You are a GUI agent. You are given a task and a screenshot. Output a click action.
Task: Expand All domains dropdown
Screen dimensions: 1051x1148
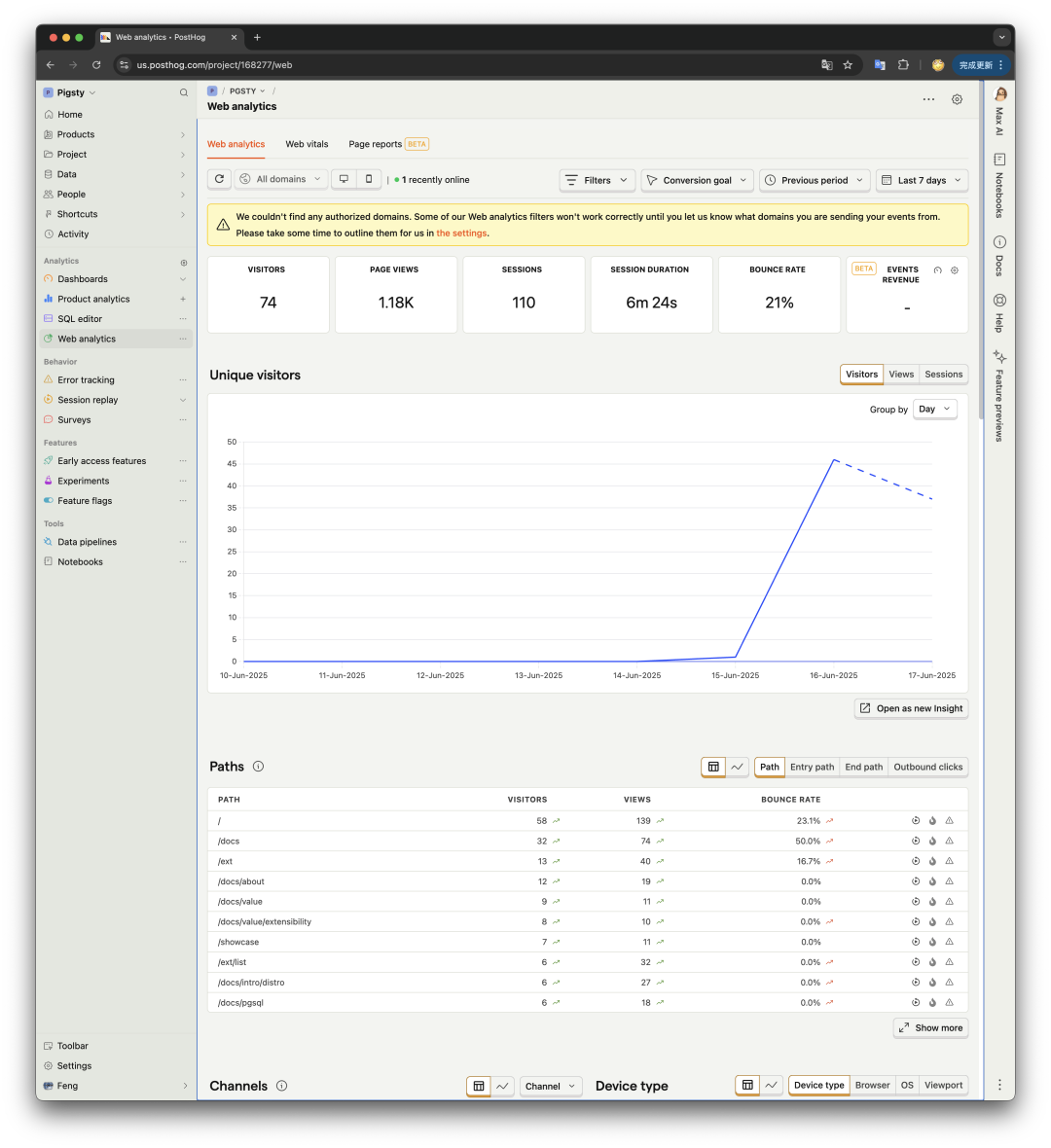[280, 179]
